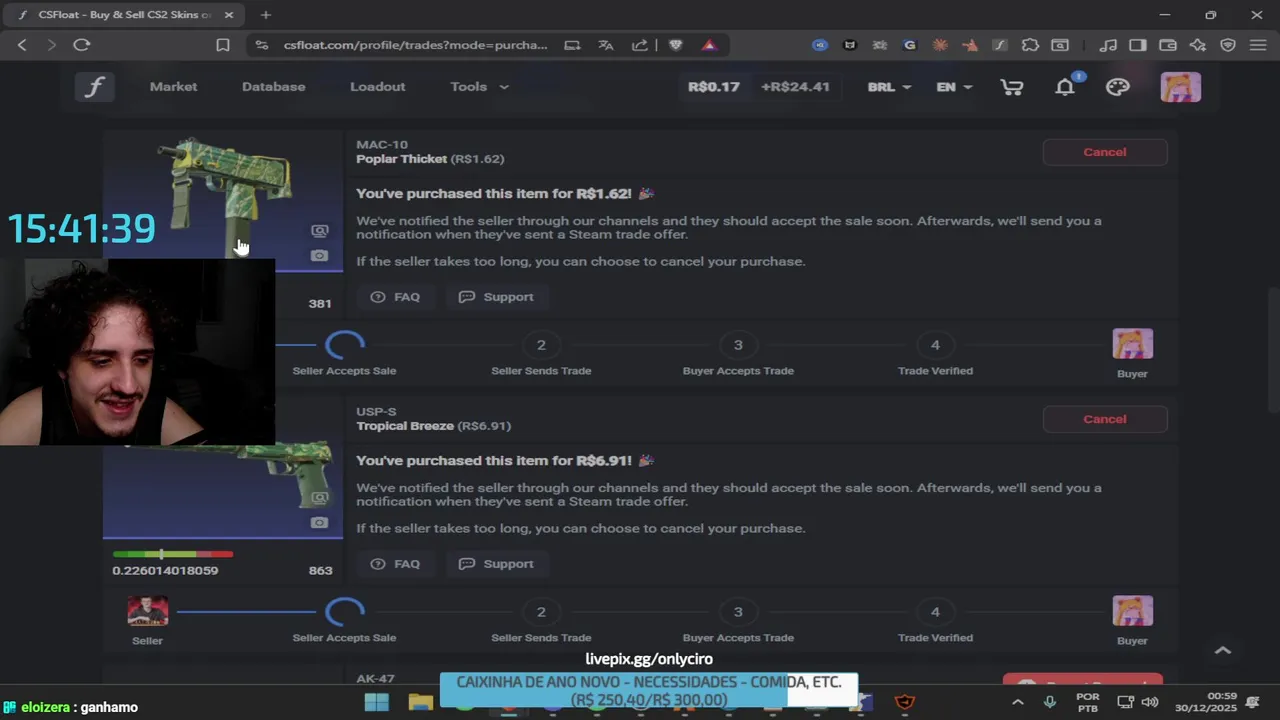Click the USP-S buyer avatar

(x=1132, y=611)
